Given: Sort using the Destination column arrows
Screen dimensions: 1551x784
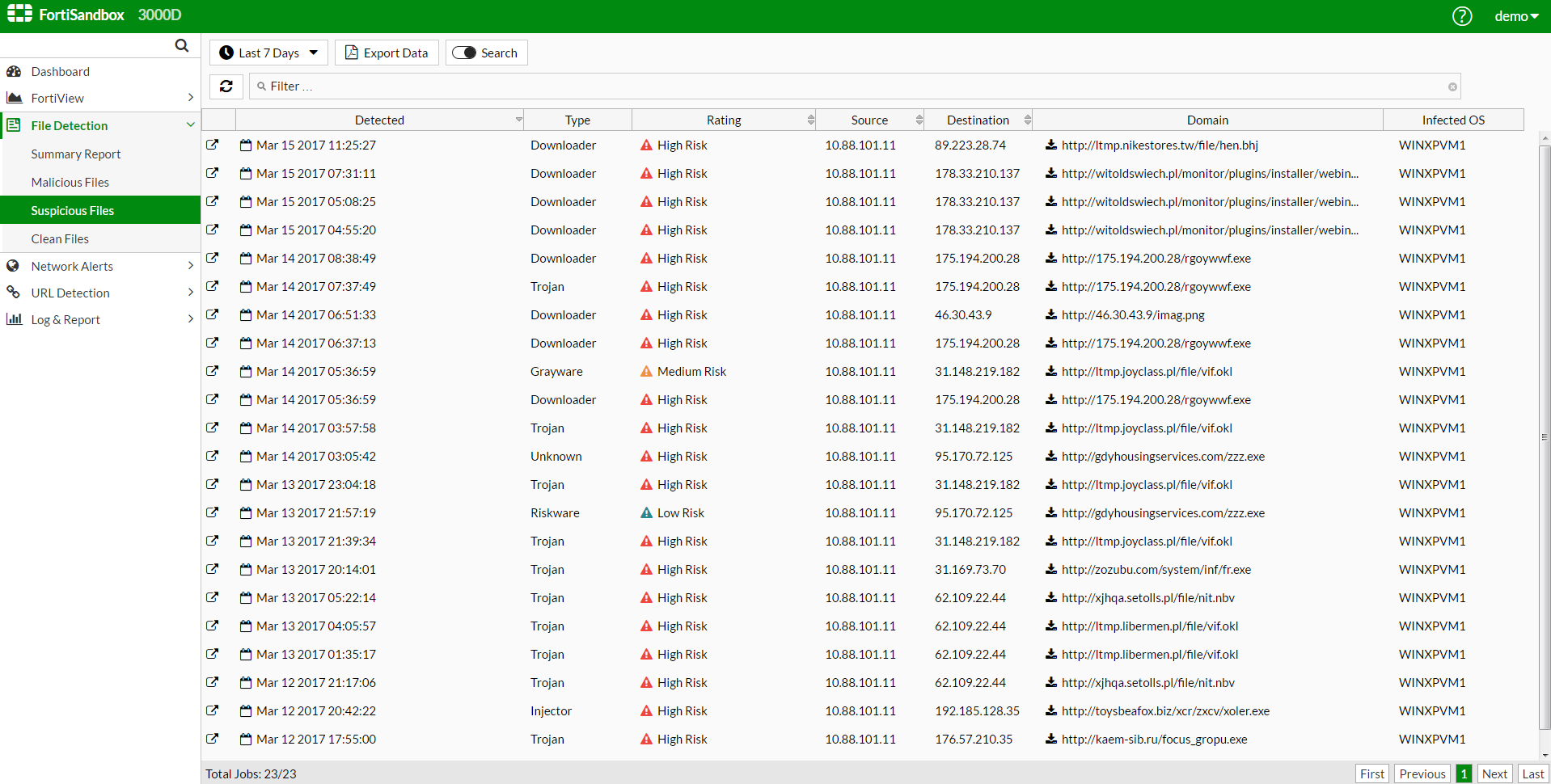Looking at the screenshot, I should click(x=1027, y=120).
